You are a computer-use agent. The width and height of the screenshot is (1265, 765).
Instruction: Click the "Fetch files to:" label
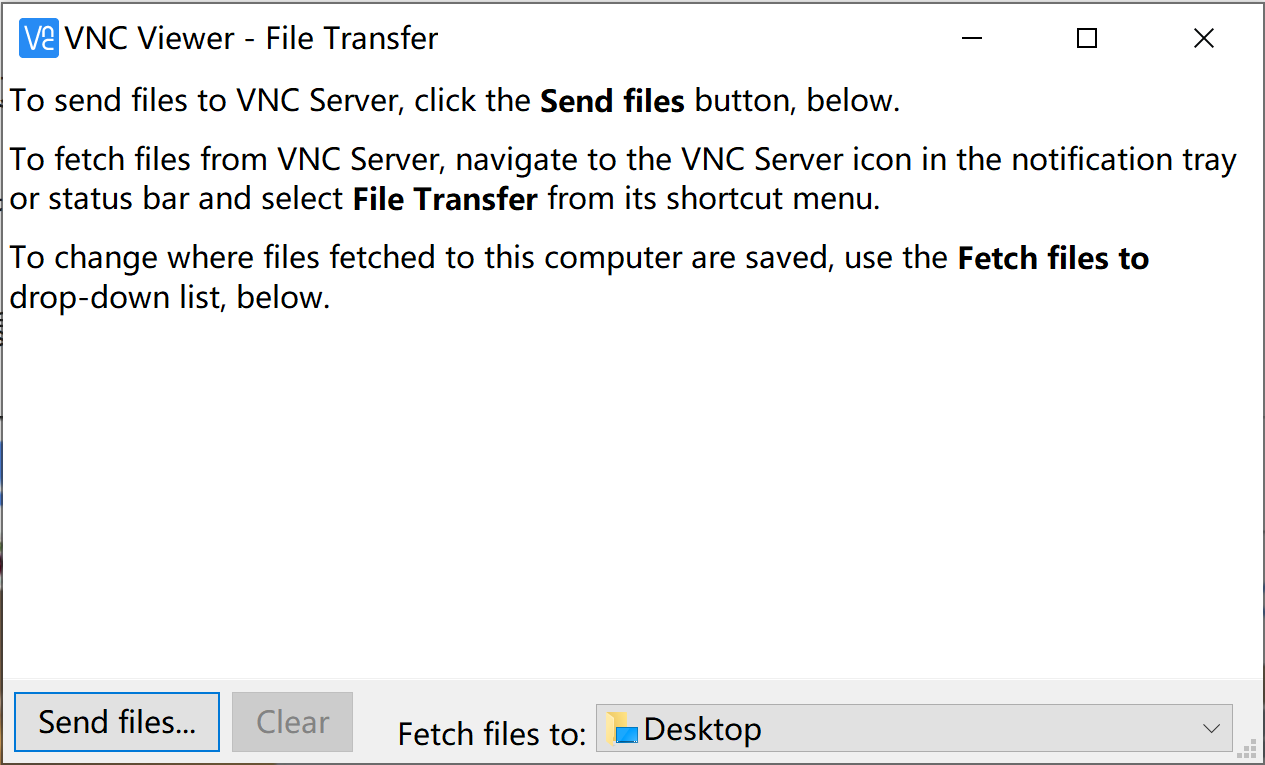pyautogui.click(x=491, y=734)
